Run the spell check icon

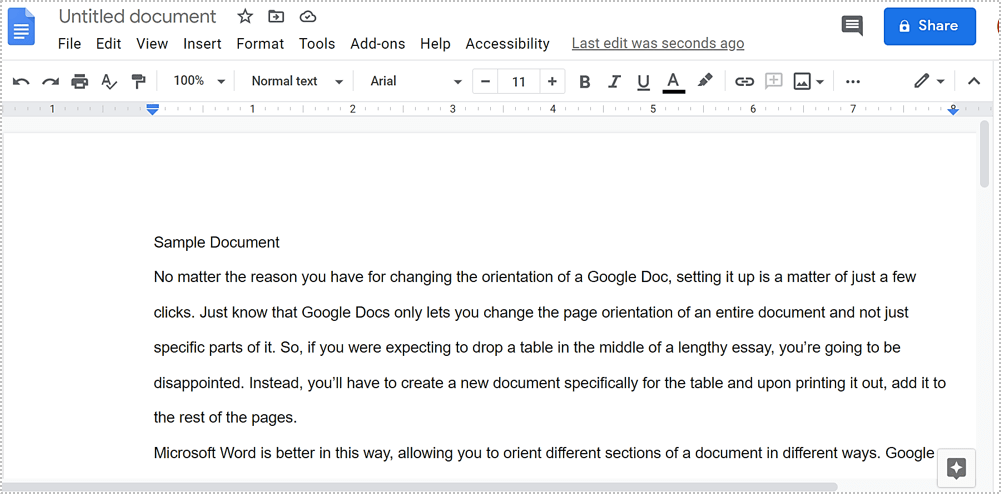[x=109, y=82]
